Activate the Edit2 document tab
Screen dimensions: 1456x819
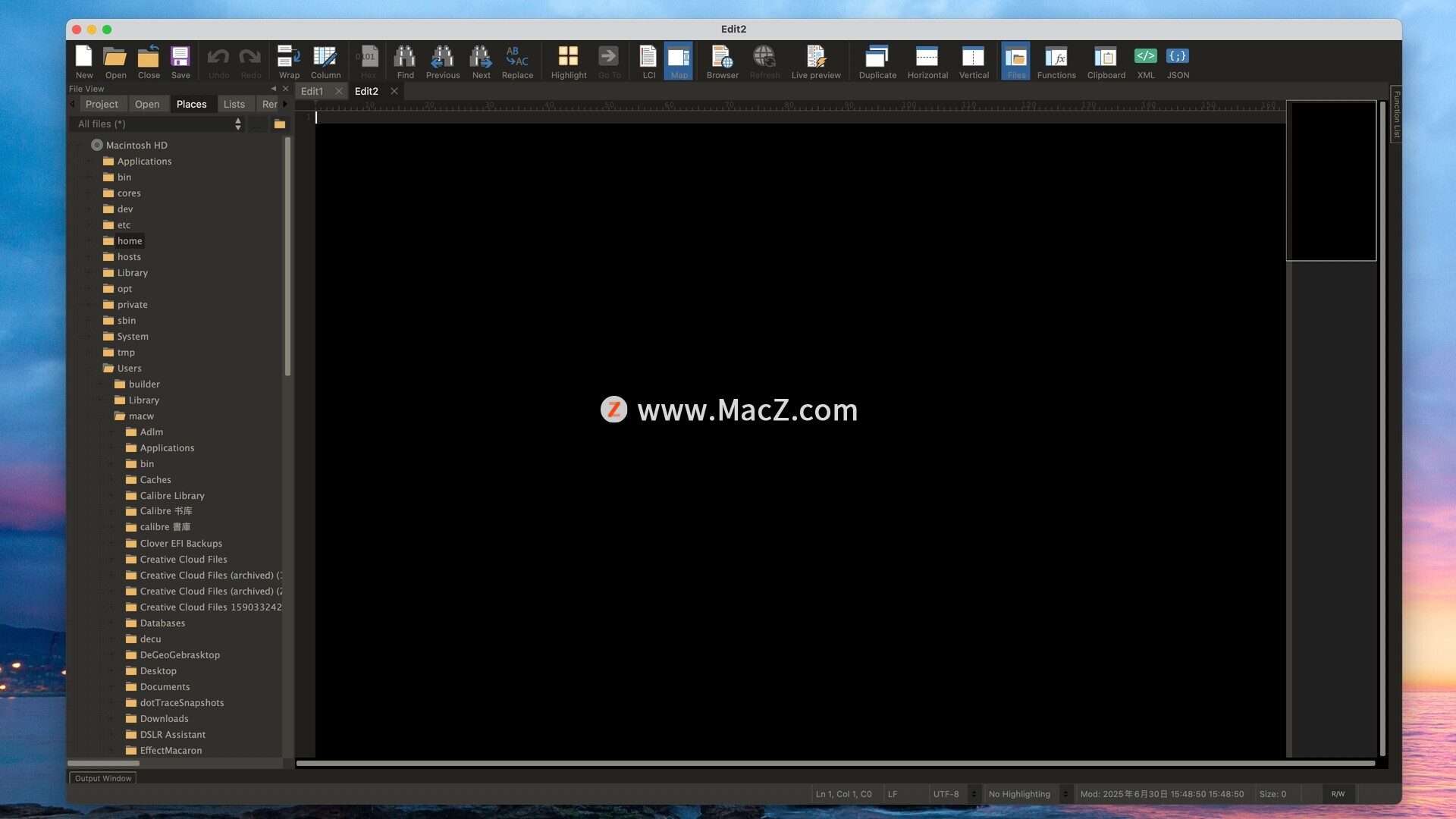click(366, 91)
